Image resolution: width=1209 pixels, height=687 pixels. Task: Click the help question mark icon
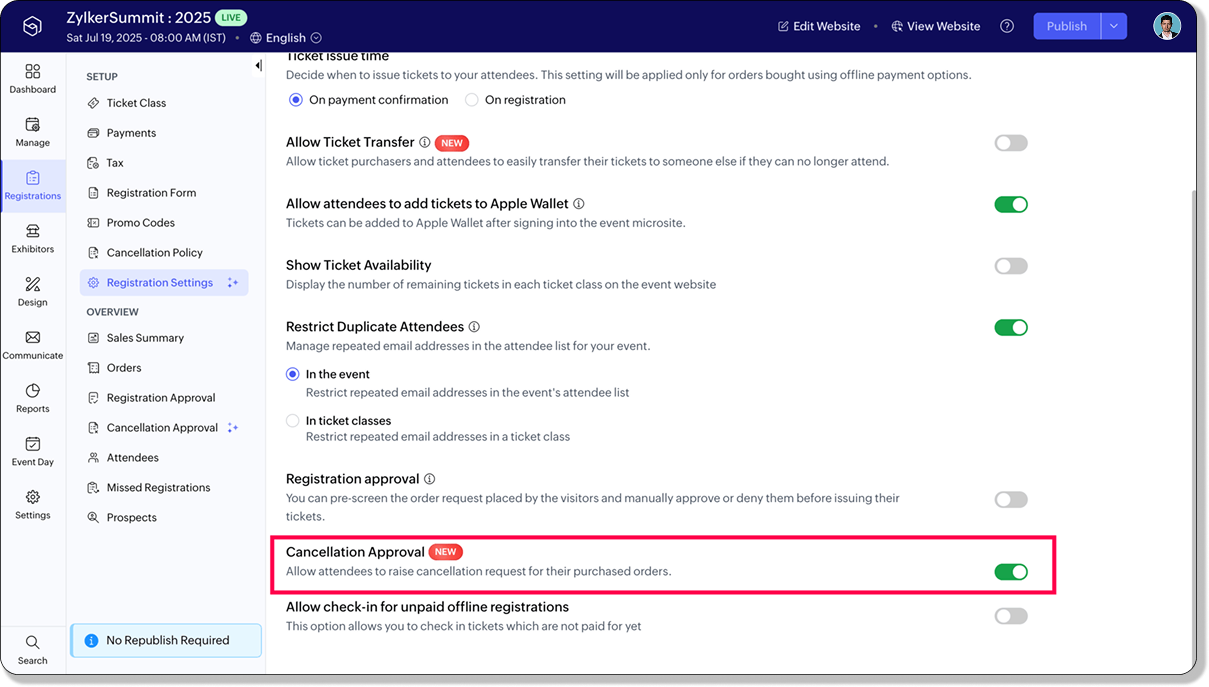point(1007,27)
